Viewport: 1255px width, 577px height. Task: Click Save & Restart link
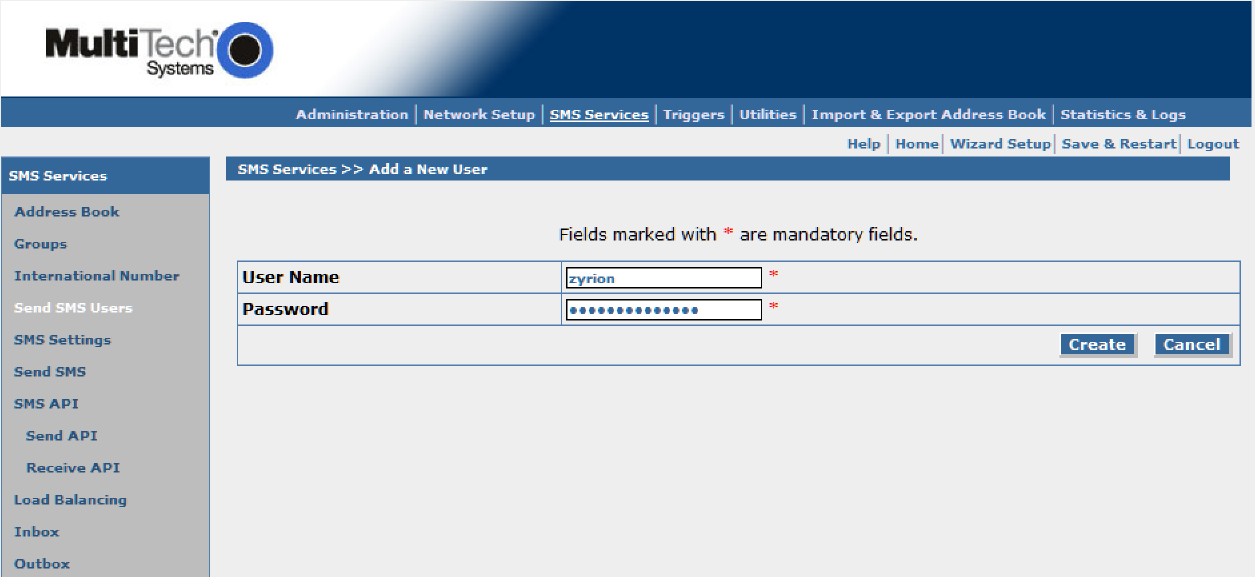[1118, 144]
